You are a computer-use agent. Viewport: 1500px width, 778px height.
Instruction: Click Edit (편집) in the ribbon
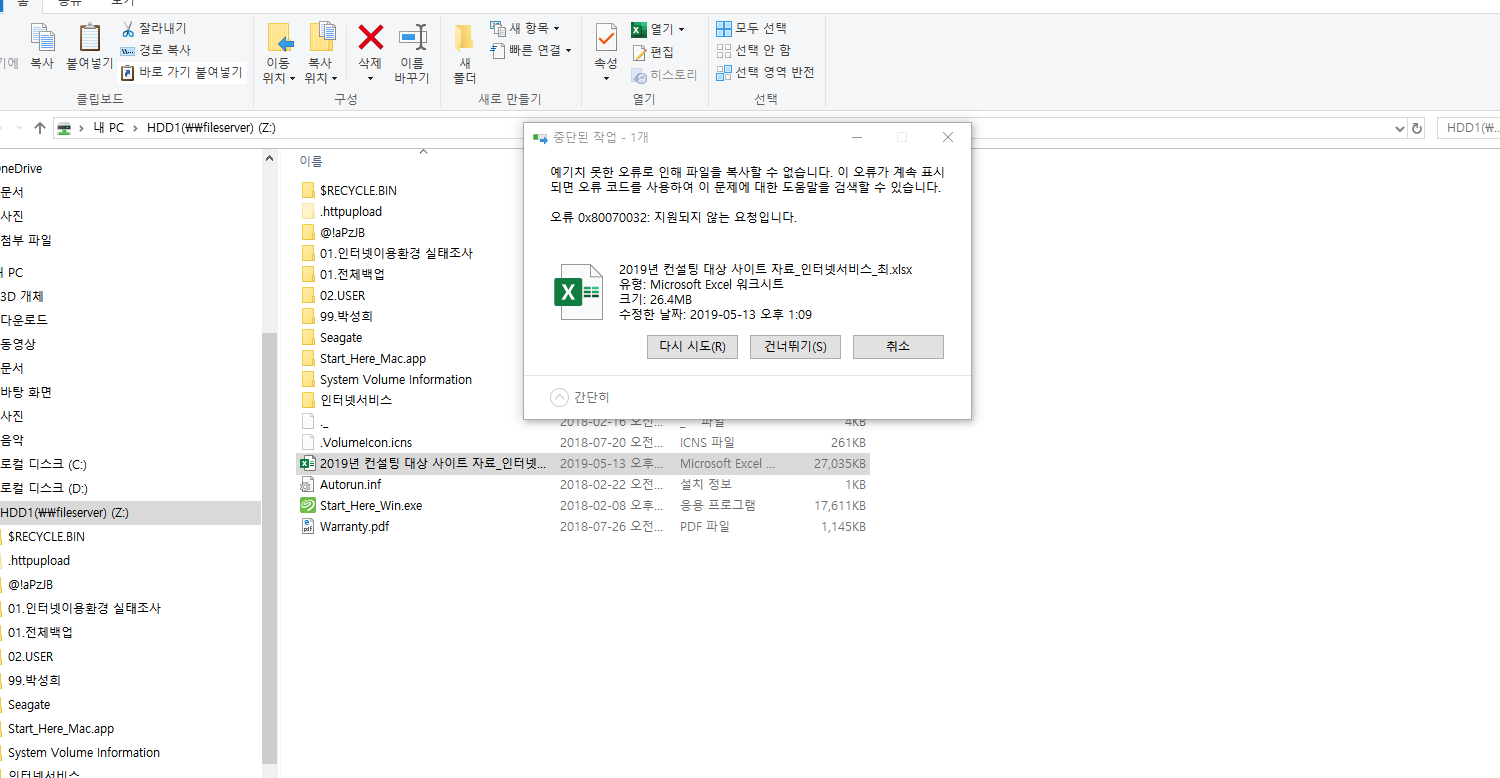point(652,52)
